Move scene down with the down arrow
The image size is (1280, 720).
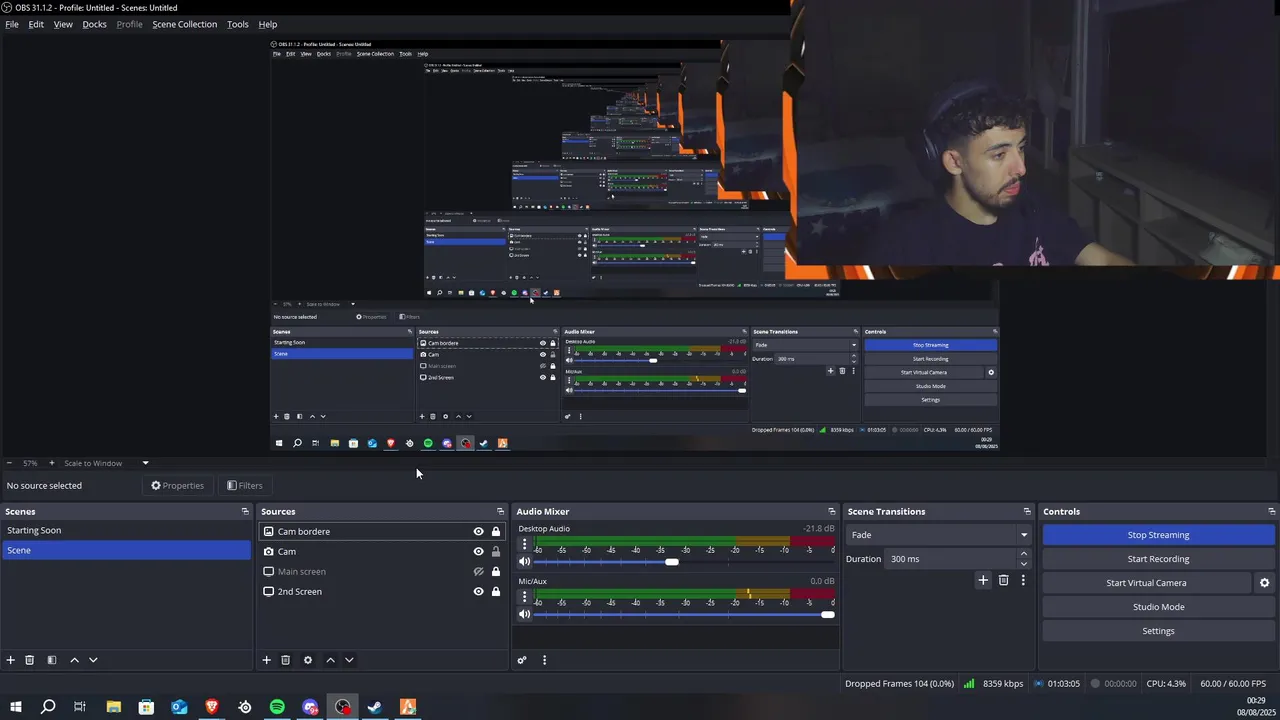pos(93,660)
